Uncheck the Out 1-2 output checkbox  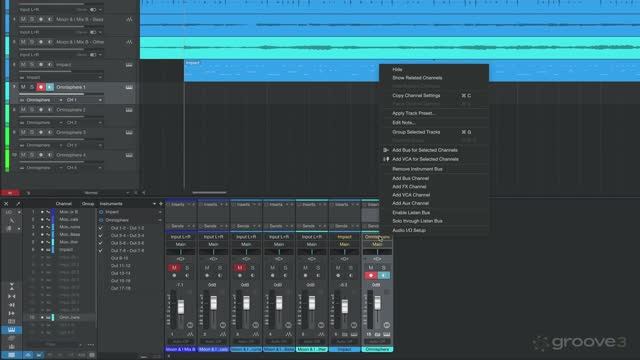coord(101,228)
